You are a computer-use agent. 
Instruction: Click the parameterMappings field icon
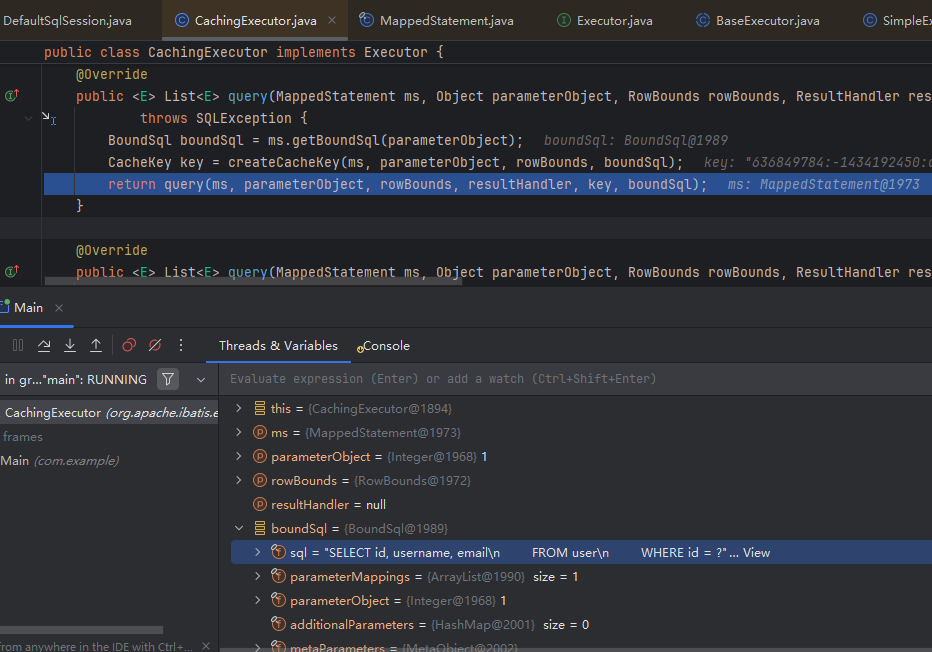[278, 575]
